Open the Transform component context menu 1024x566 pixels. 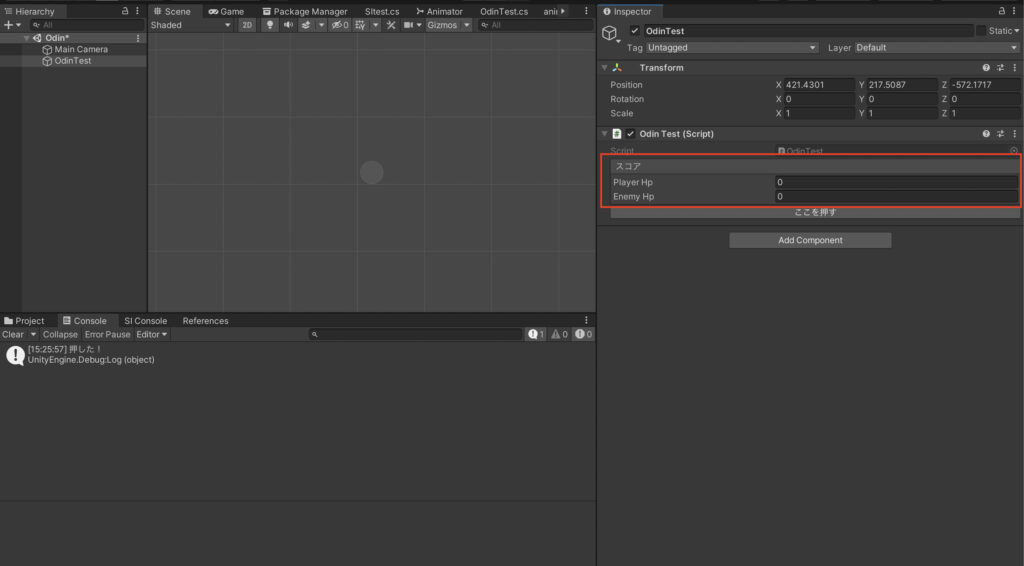pyautogui.click(x=1014, y=68)
